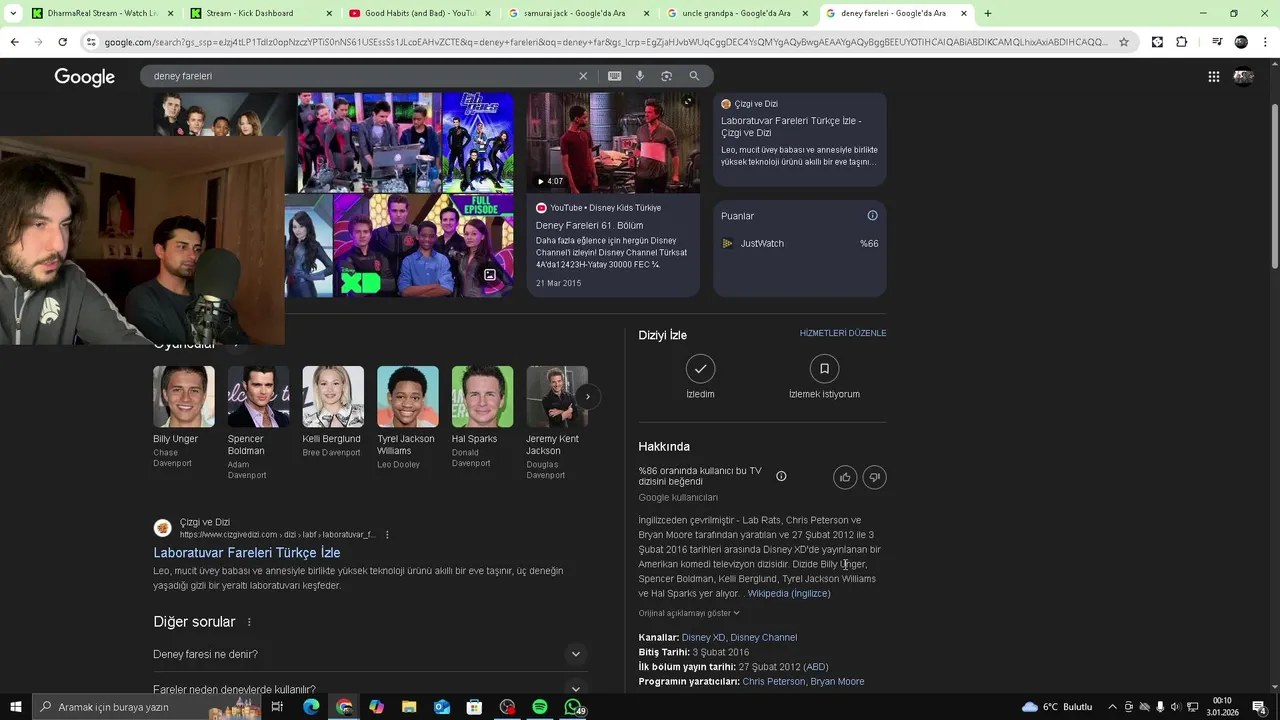The height and width of the screenshot is (720, 1280).
Task: Select Hal Sparks cast photo
Action: pyautogui.click(x=482, y=397)
